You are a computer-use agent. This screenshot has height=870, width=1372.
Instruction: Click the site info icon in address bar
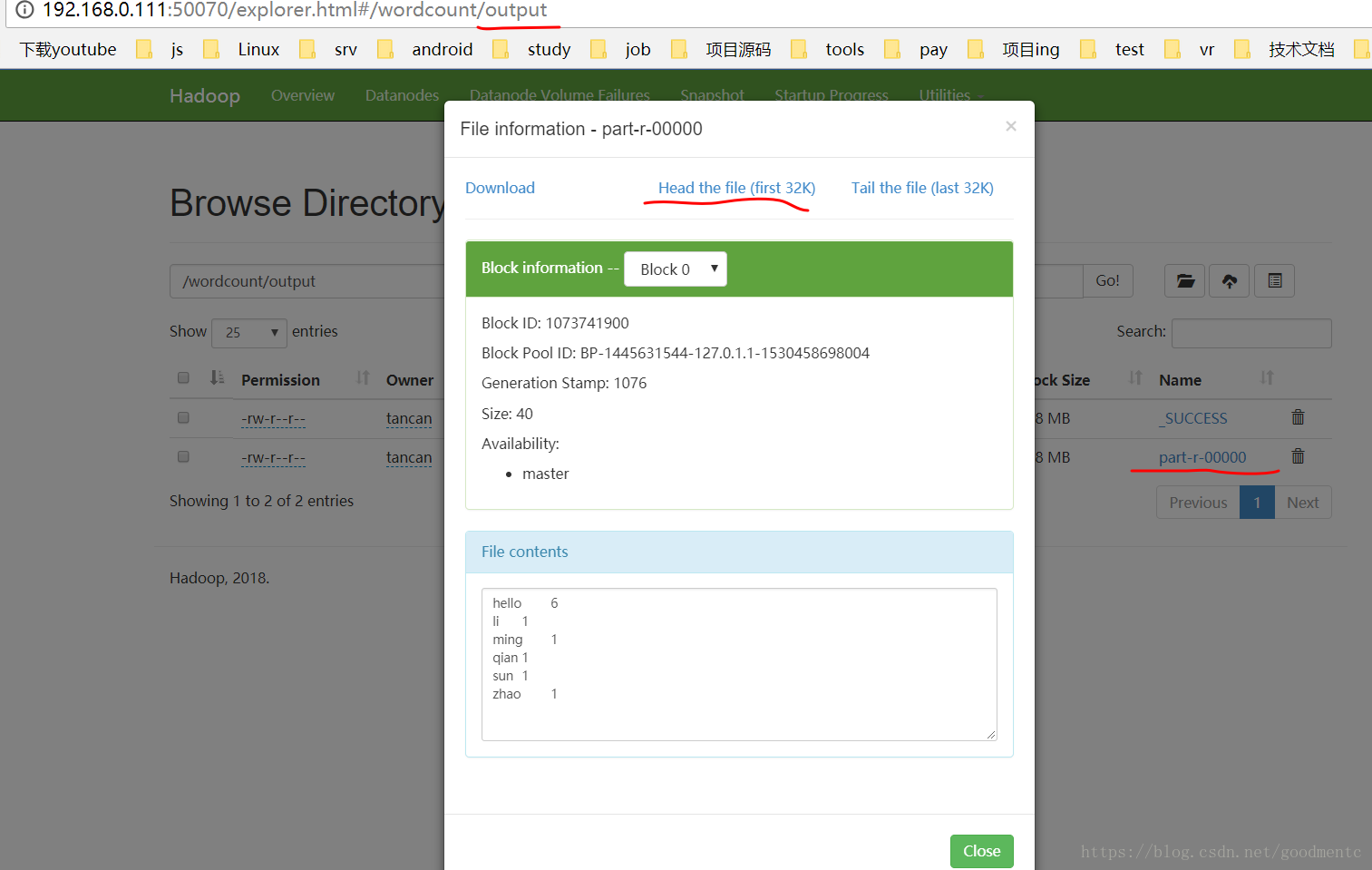coord(24,10)
